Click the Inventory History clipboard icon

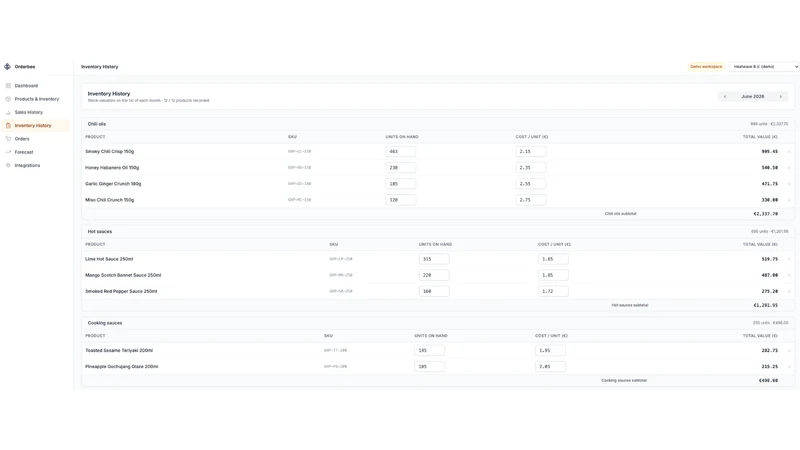tap(8, 126)
